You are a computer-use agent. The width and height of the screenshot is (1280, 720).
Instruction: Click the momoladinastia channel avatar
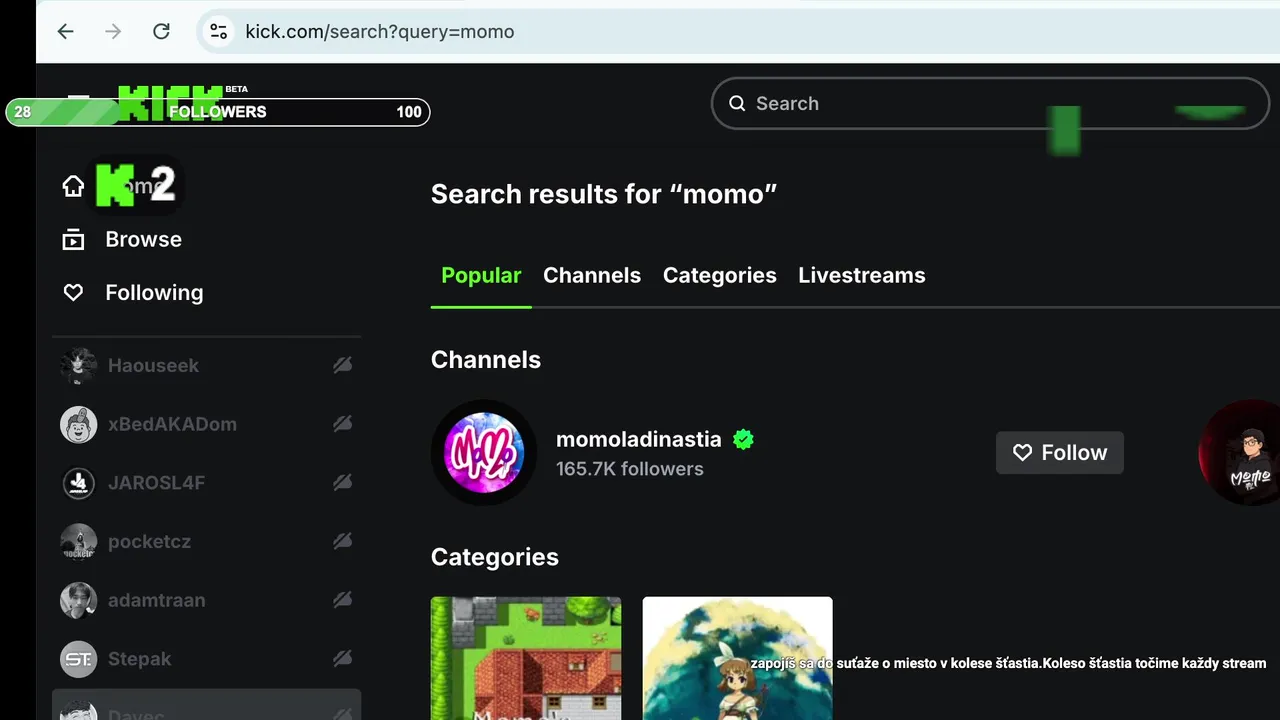[484, 453]
